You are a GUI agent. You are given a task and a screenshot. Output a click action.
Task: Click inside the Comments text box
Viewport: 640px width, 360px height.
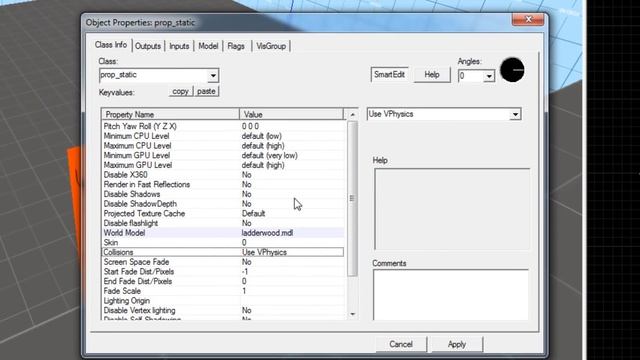click(x=451, y=295)
